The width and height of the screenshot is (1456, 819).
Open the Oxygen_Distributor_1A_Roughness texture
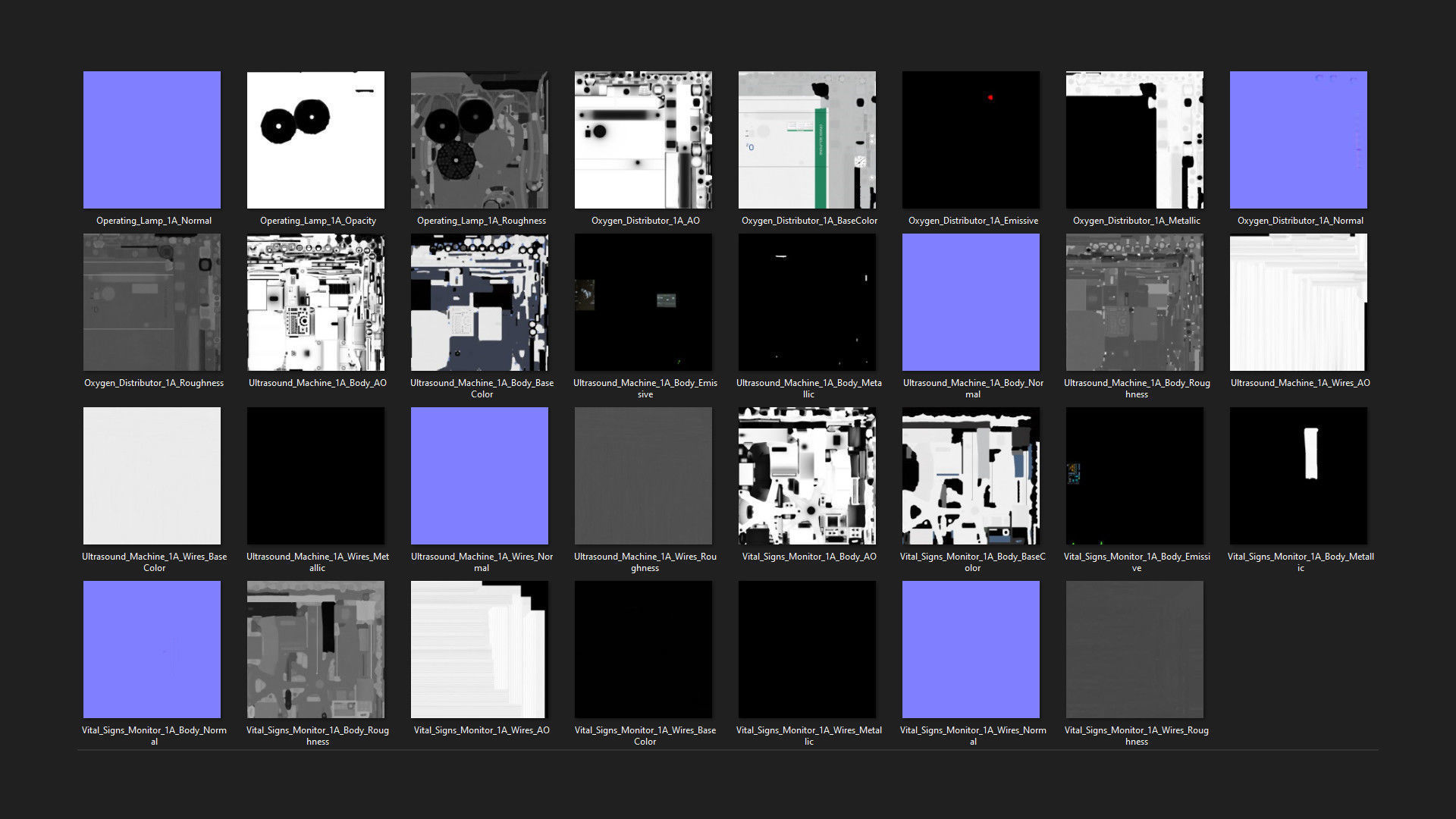point(152,302)
